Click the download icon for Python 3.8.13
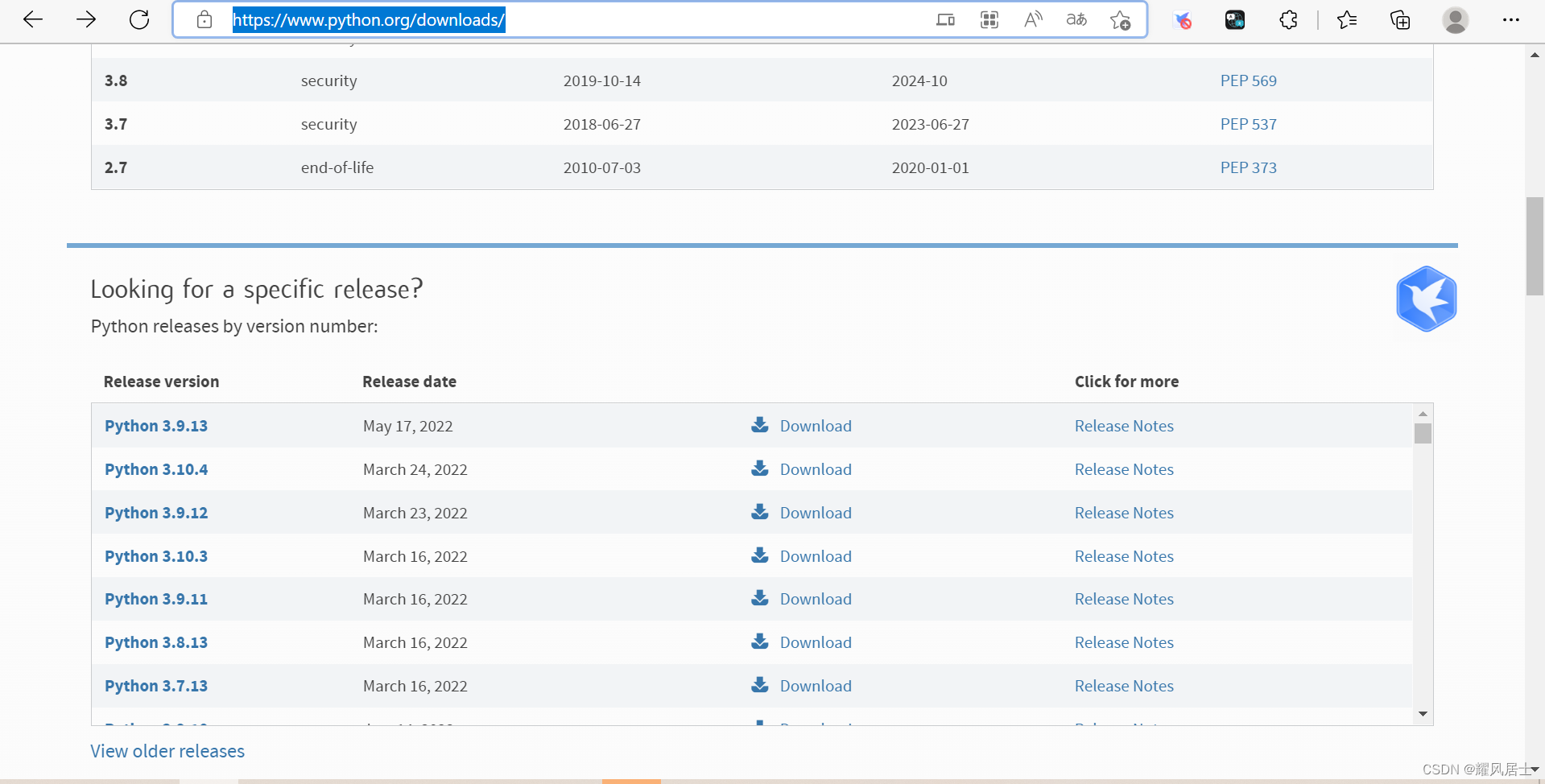1545x784 pixels. click(x=759, y=641)
